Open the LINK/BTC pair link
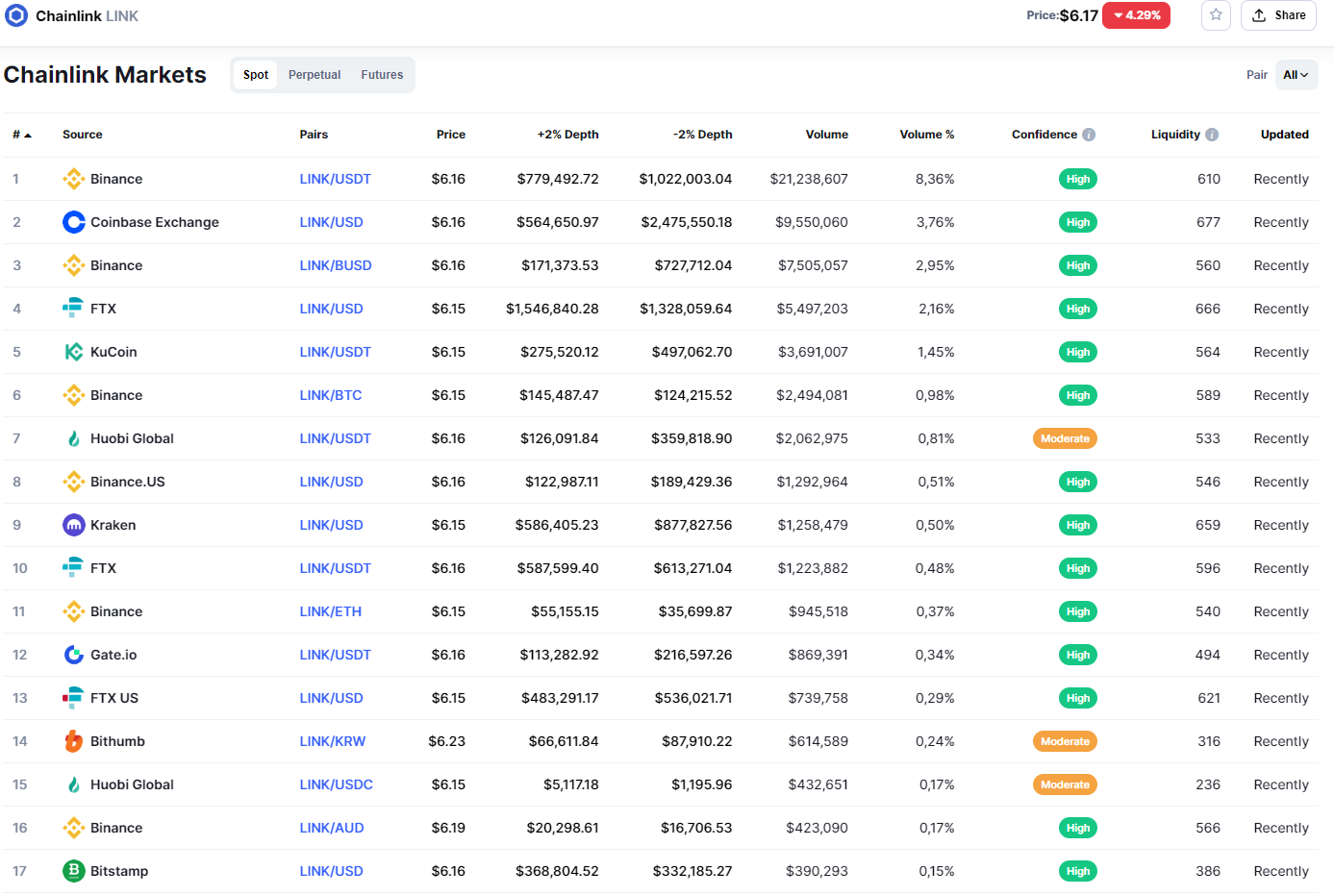Image resolution: width=1334 pixels, height=896 pixels. pos(331,395)
